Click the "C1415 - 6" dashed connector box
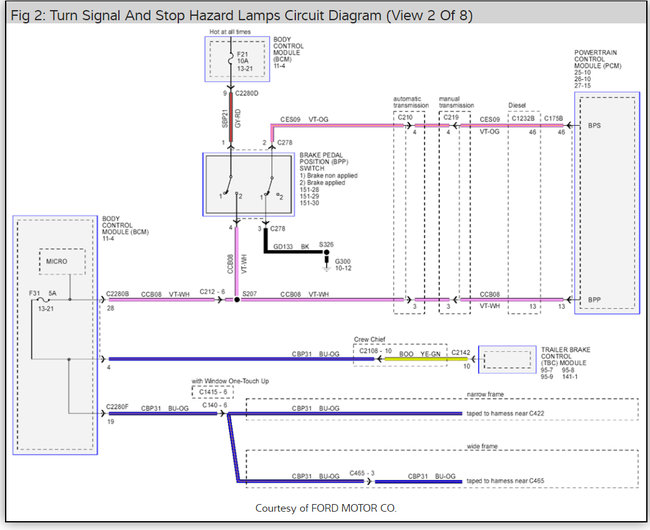Image resolution: width=650 pixels, height=530 pixels. [213, 392]
